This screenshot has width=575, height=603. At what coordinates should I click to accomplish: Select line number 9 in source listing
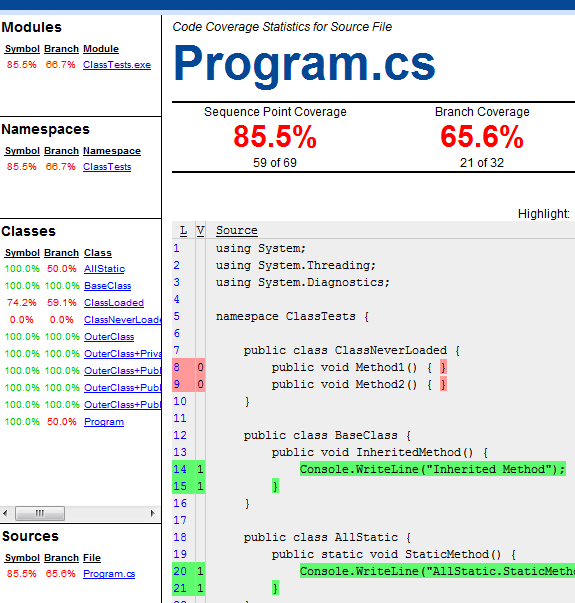click(x=176, y=384)
